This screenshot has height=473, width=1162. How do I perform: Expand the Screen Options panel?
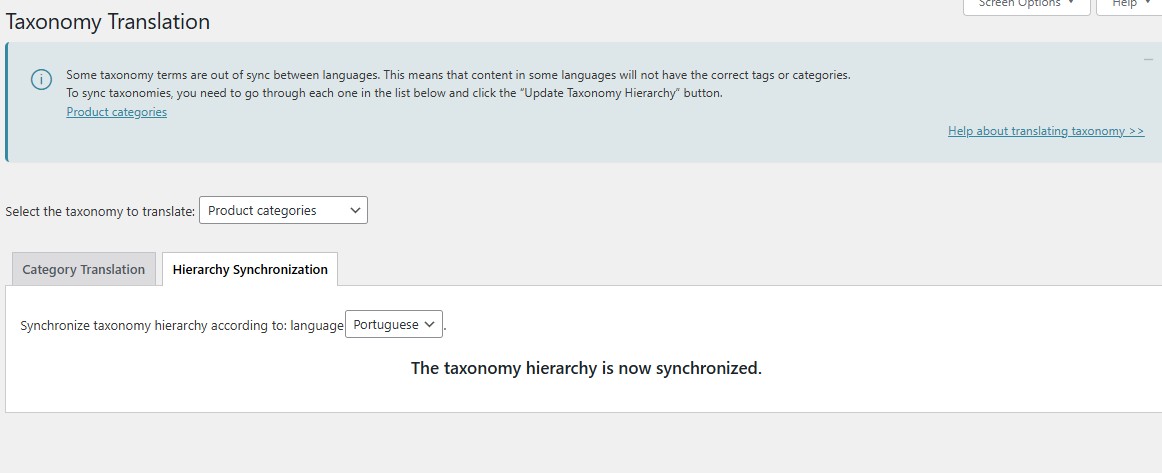1026,6
